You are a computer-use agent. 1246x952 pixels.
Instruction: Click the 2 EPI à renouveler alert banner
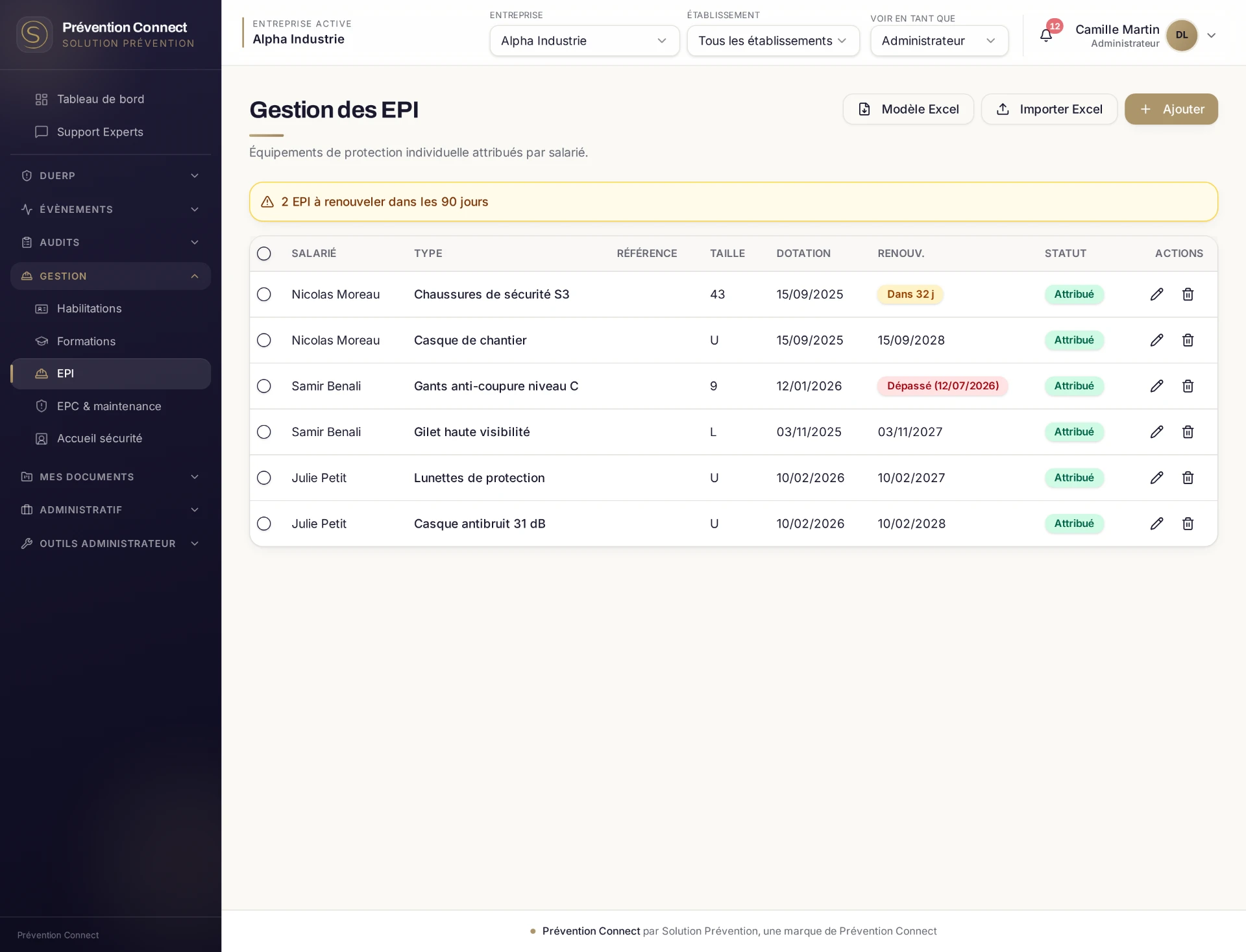pyautogui.click(x=733, y=202)
